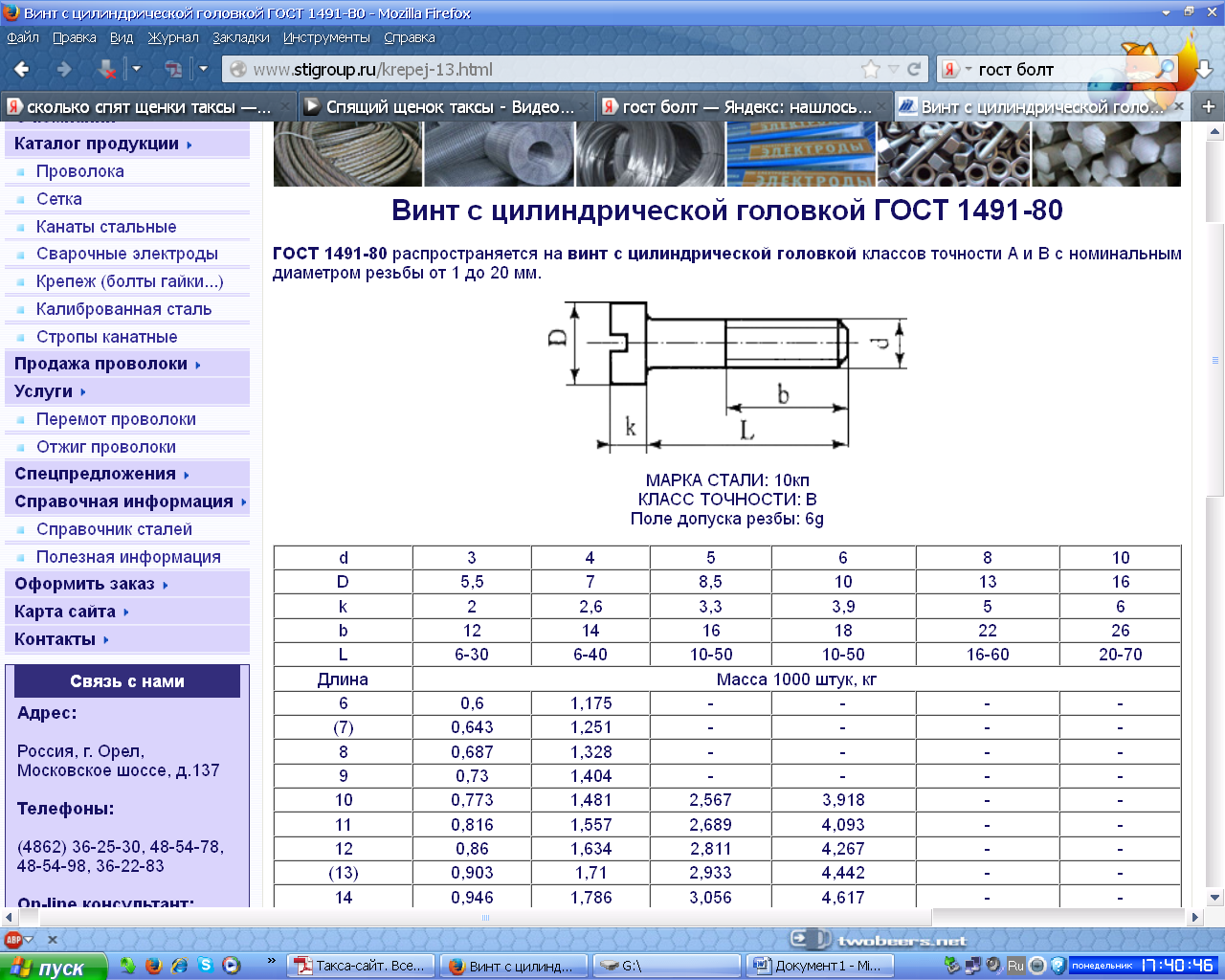Close the add-on bar with the x
Screen dimensions: 1225x980
pyautogui.click(x=53, y=940)
